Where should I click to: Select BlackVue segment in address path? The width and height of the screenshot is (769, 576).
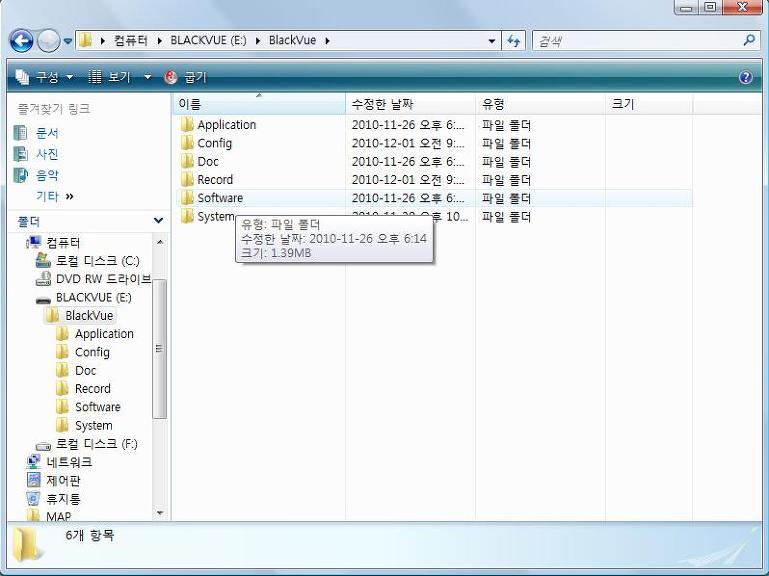pos(292,40)
